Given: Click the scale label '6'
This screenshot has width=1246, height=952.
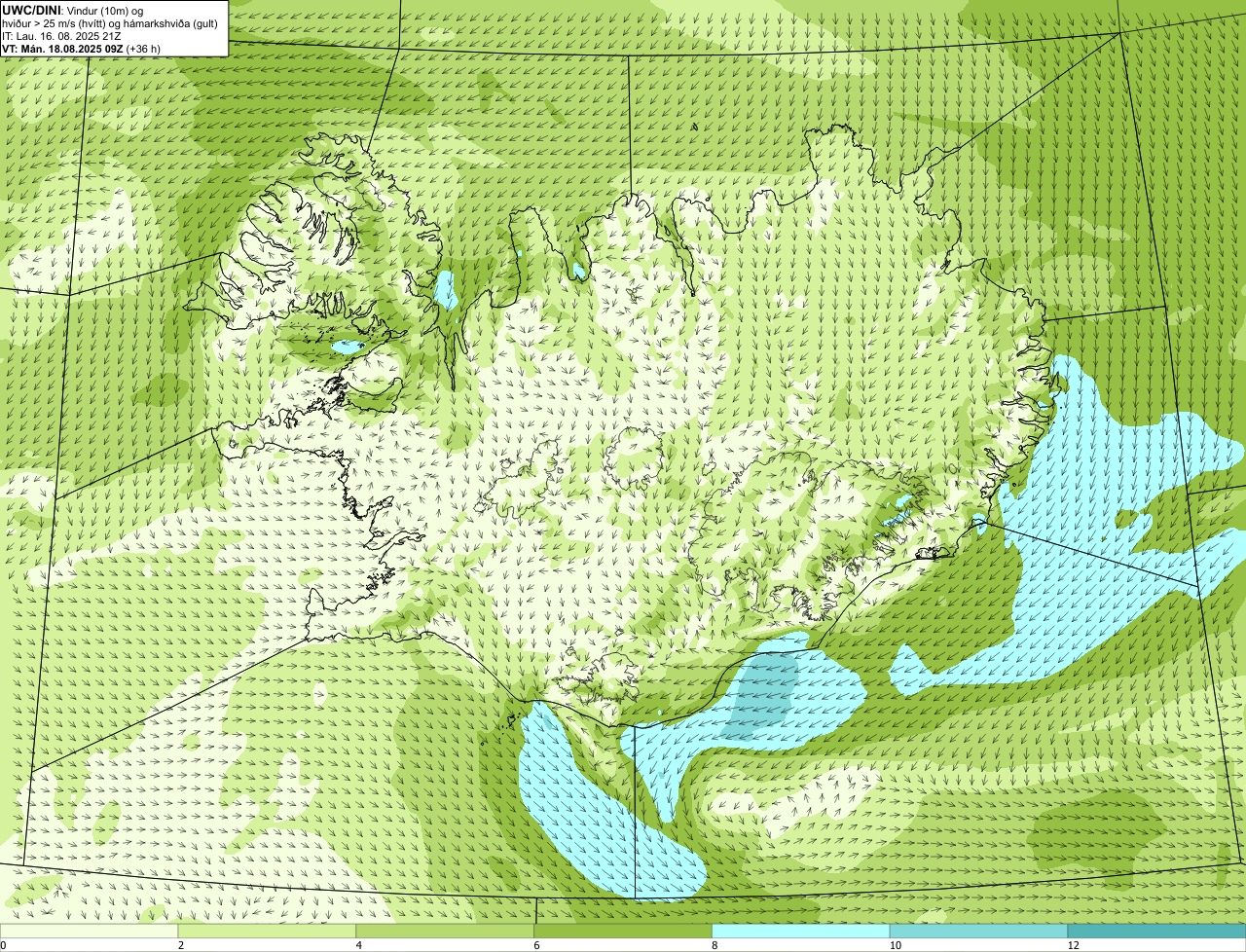Looking at the screenshot, I should coord(537,945).
